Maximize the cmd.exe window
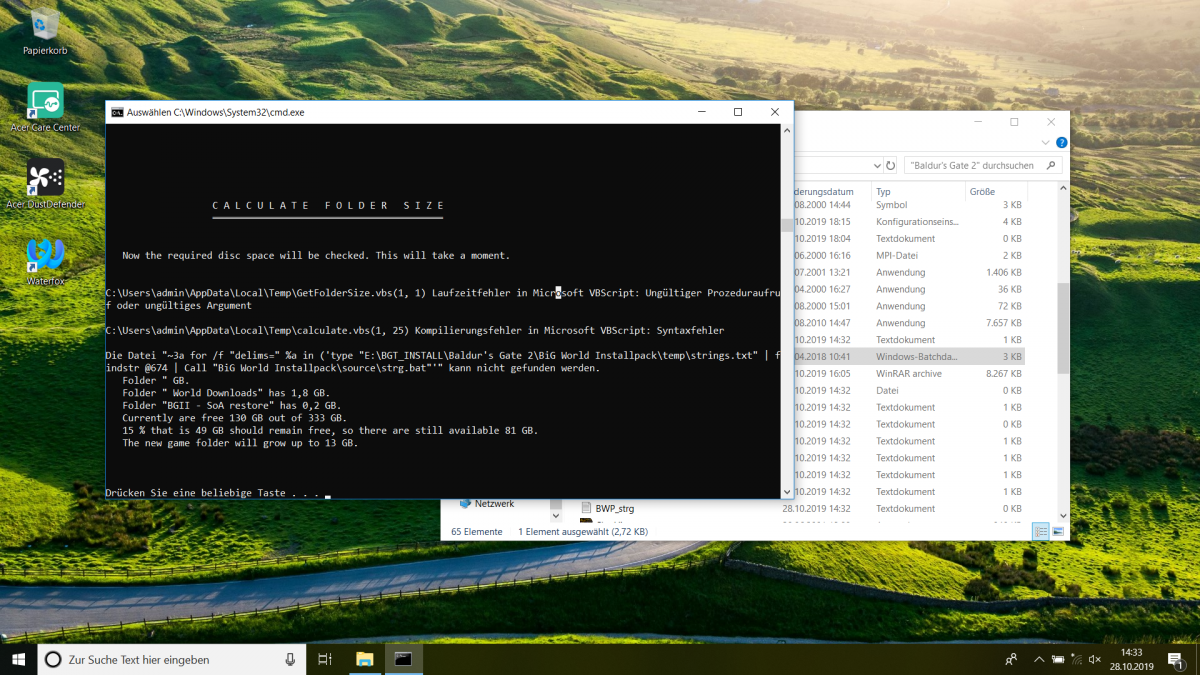This screenshot has width=1200, height=675. pos(738,112)
